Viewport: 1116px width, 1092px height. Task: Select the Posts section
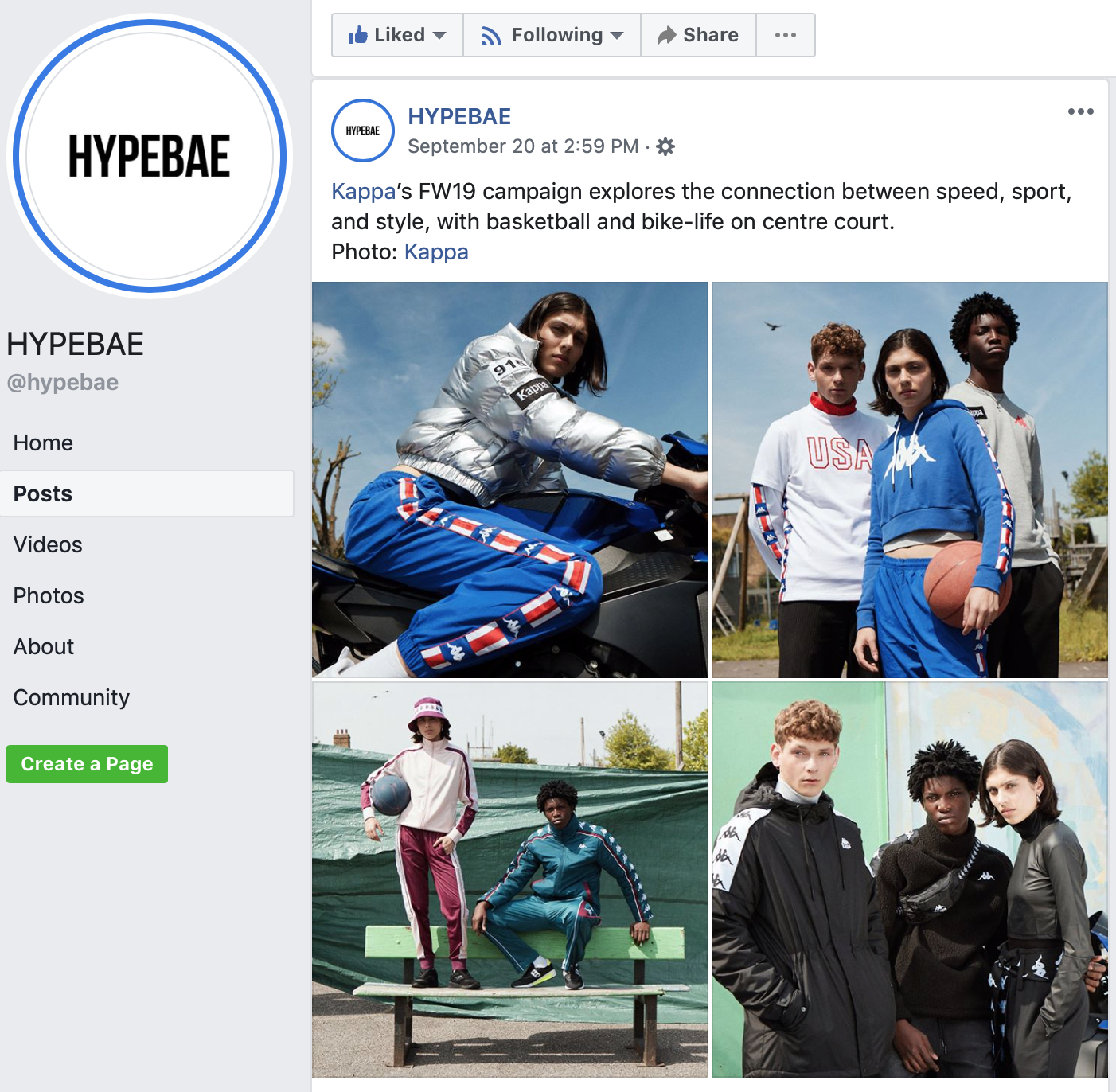point(147,493)
